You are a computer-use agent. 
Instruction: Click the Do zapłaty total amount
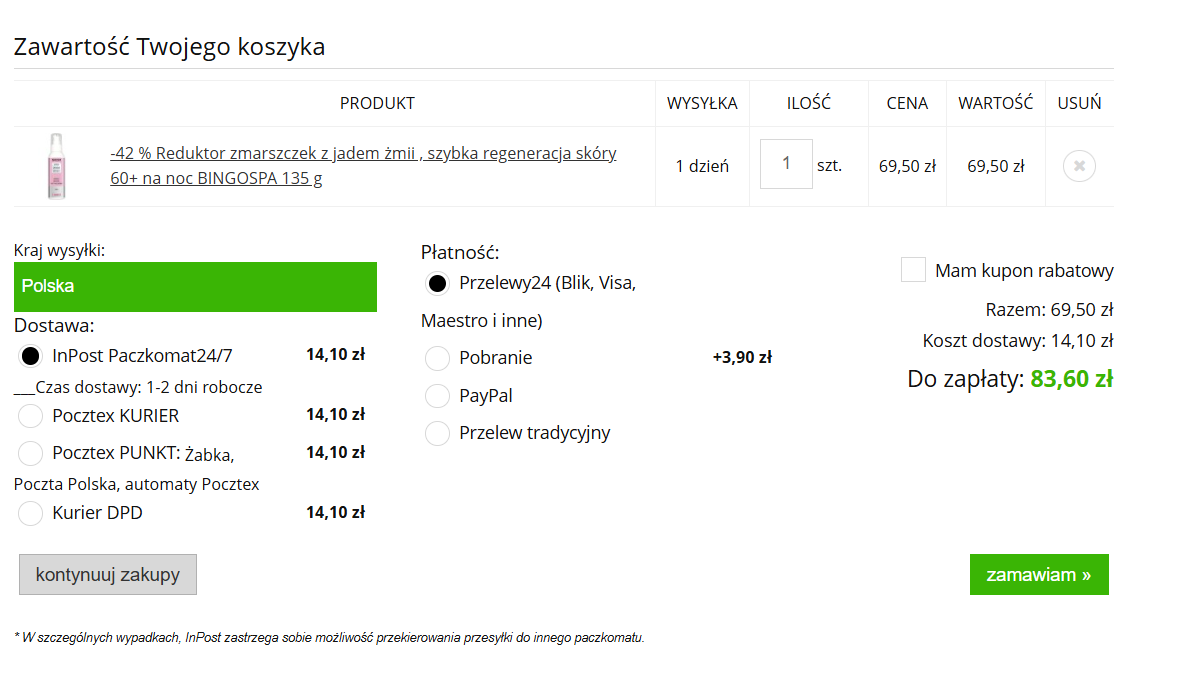[x=1071, y=379]
